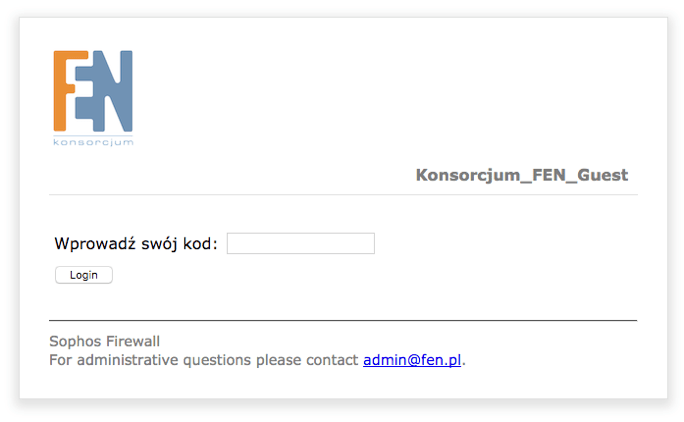The width and height of the screenshot is (684, 422).
Task: Click the Wprowadź swój kod label
Action: (x=136, y=243)
